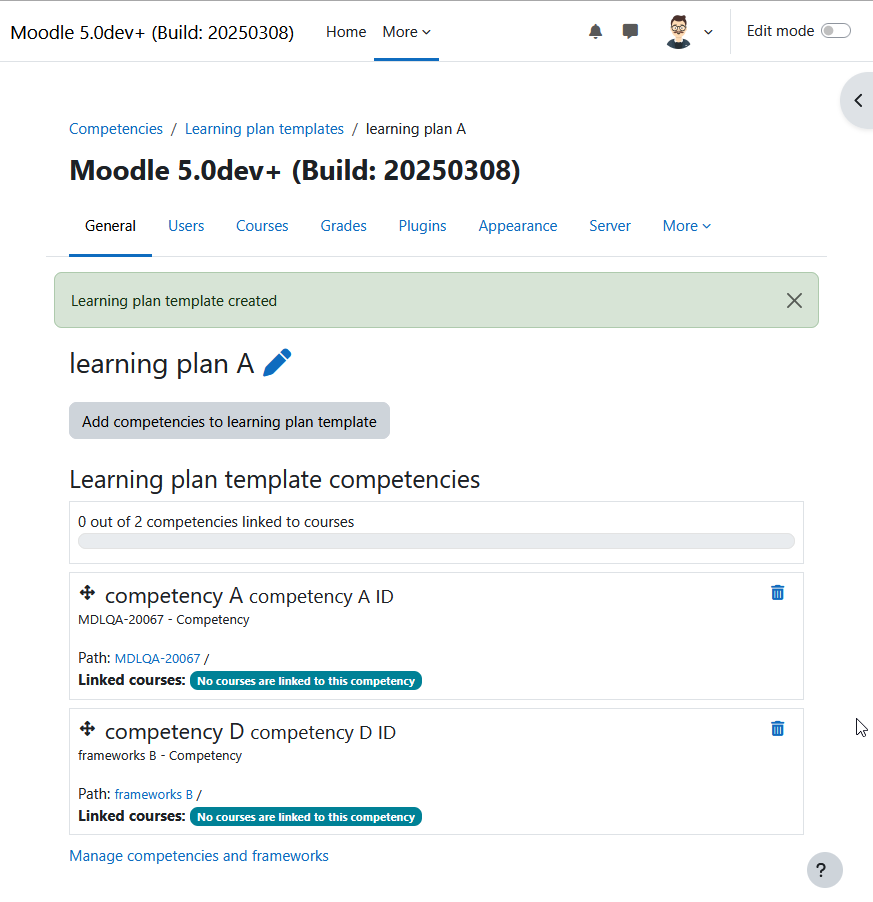This screenshot has height=902, width=873.
Task: Open the notifications bell icon
Action: (595, 31)
